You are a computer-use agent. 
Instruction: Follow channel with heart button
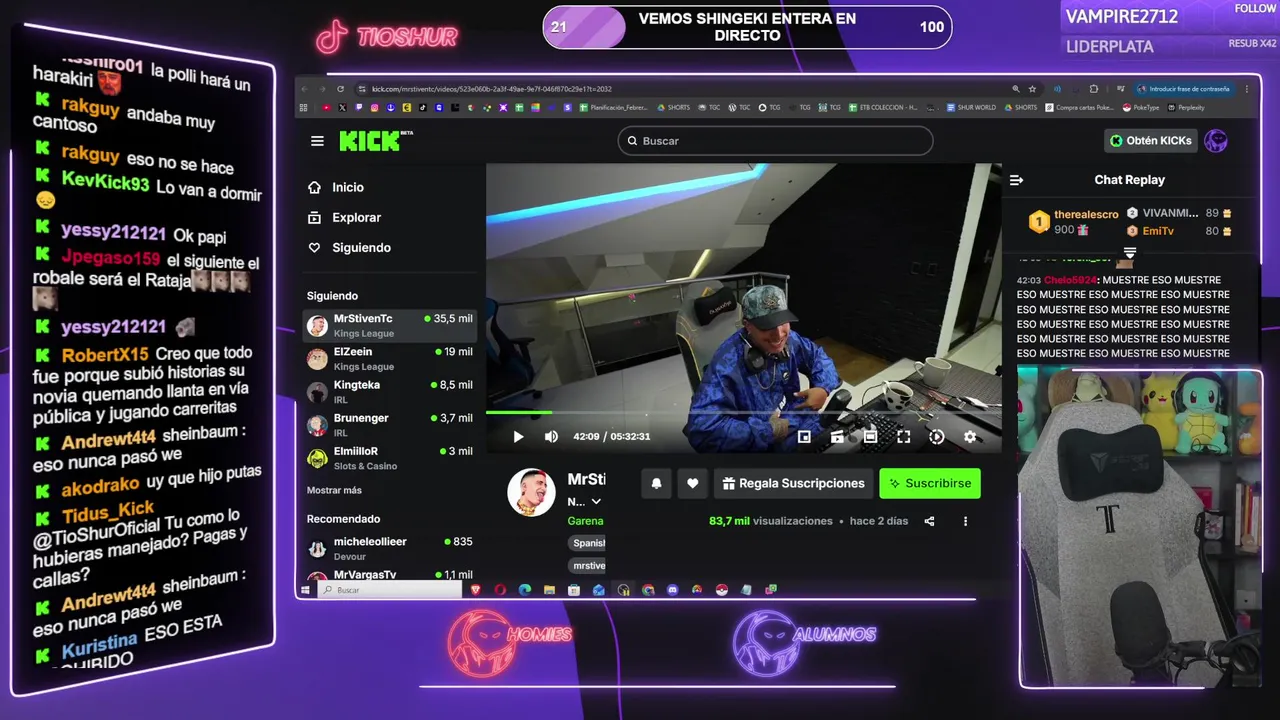(x=692, y=483)
